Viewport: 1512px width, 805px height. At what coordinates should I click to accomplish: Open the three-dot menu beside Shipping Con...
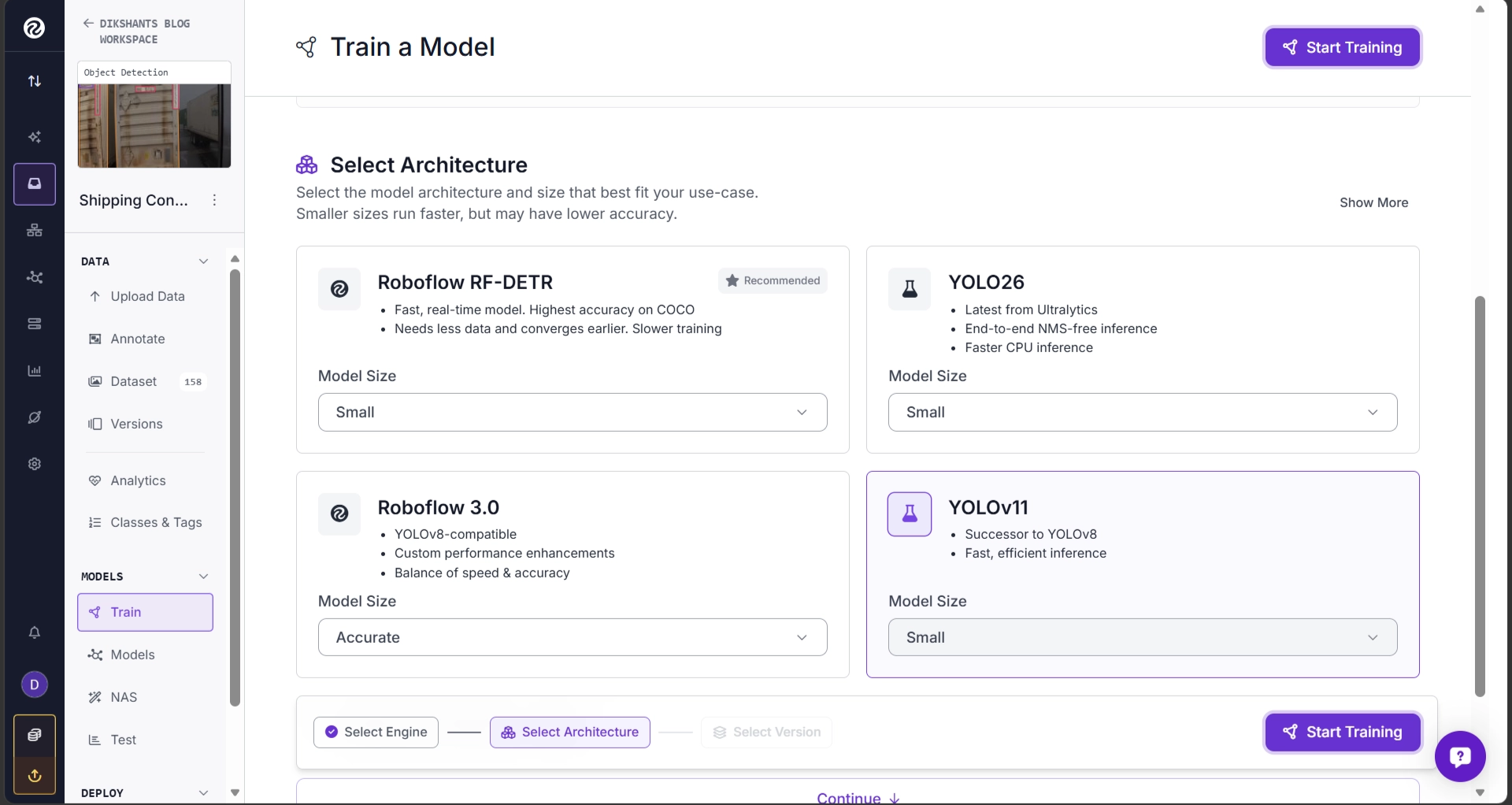214,200
